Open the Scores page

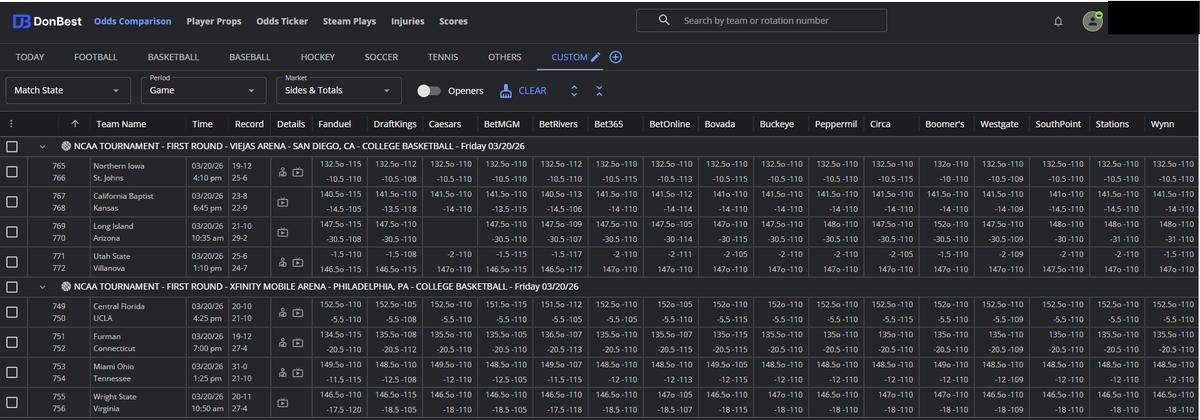pos(453,21)
